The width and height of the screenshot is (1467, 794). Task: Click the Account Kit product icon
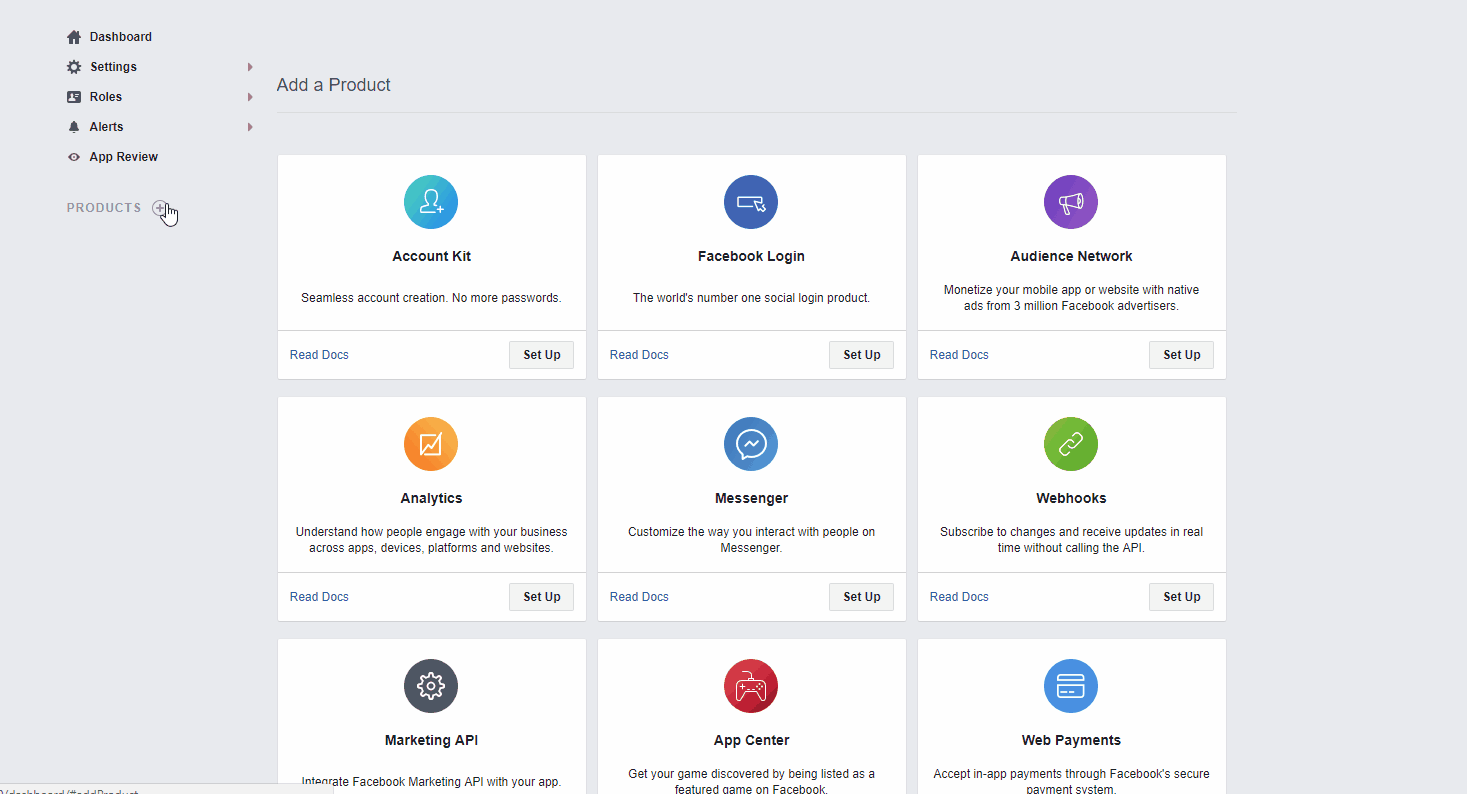pos(431,202)
